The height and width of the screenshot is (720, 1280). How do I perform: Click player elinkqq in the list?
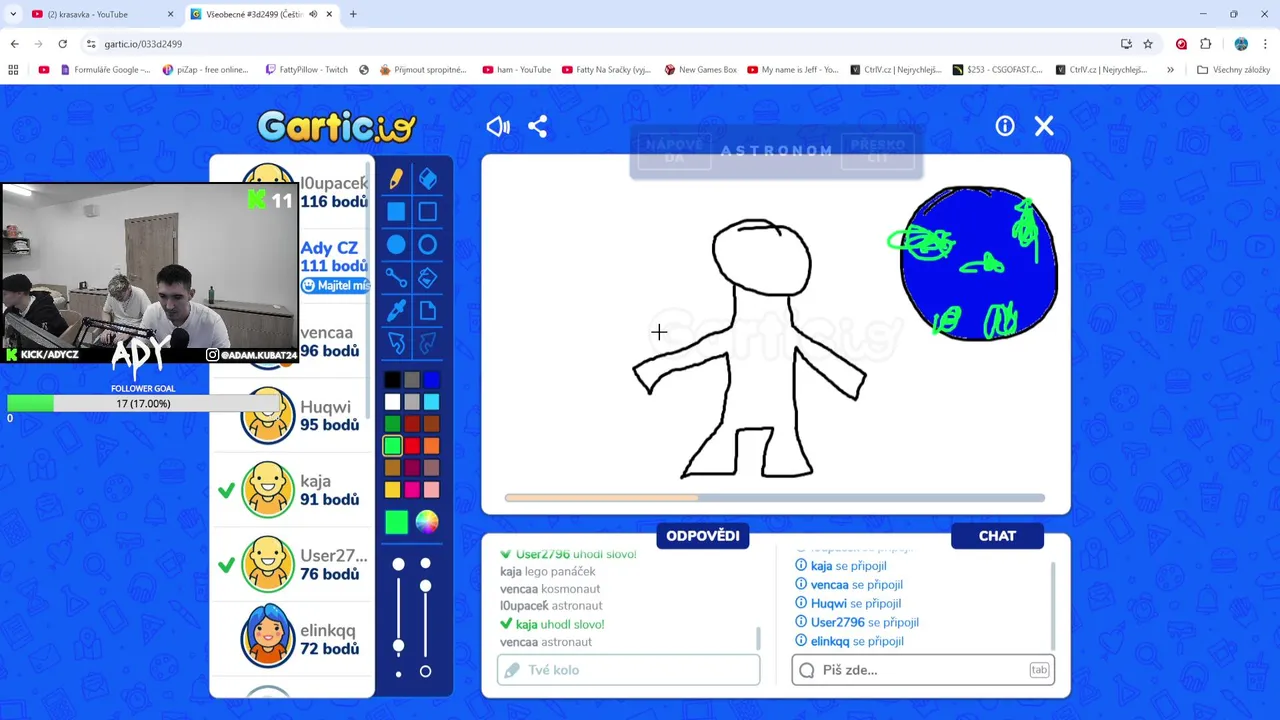coord(292,638)
